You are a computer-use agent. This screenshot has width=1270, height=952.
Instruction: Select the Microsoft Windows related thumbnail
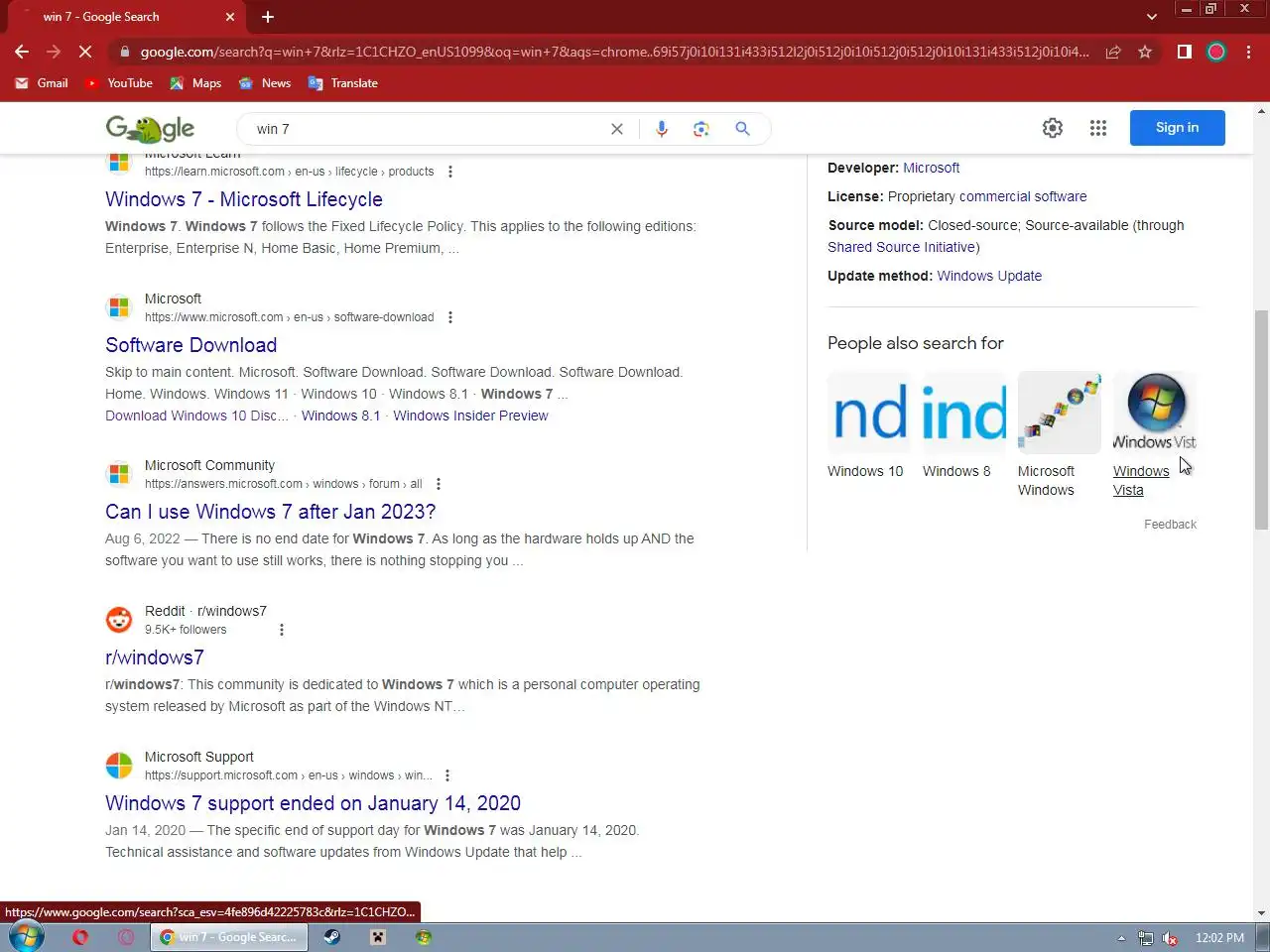point(1059,413)
